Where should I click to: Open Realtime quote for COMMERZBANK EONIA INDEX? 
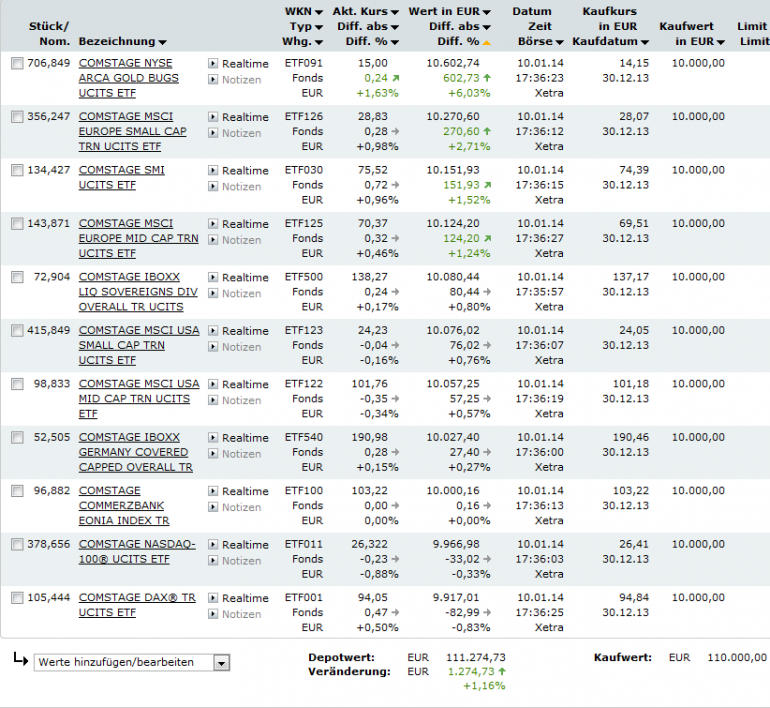coord(239,492)
